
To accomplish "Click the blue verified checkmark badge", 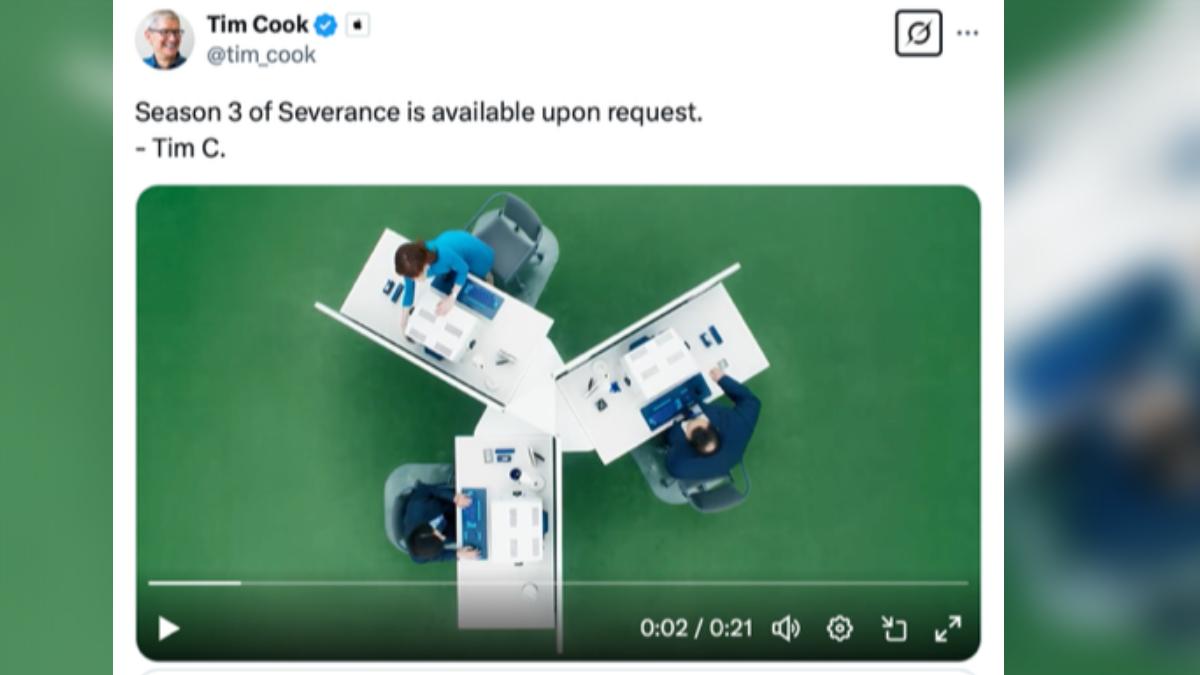I will (326, 25).
